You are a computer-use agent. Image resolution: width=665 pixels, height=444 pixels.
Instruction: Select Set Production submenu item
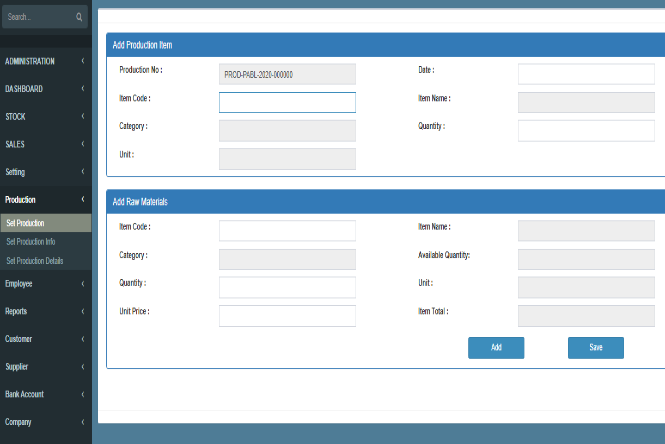25,223
